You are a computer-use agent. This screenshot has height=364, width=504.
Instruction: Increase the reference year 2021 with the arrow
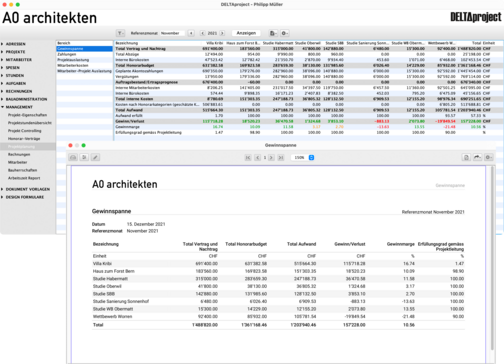point(222,33)
